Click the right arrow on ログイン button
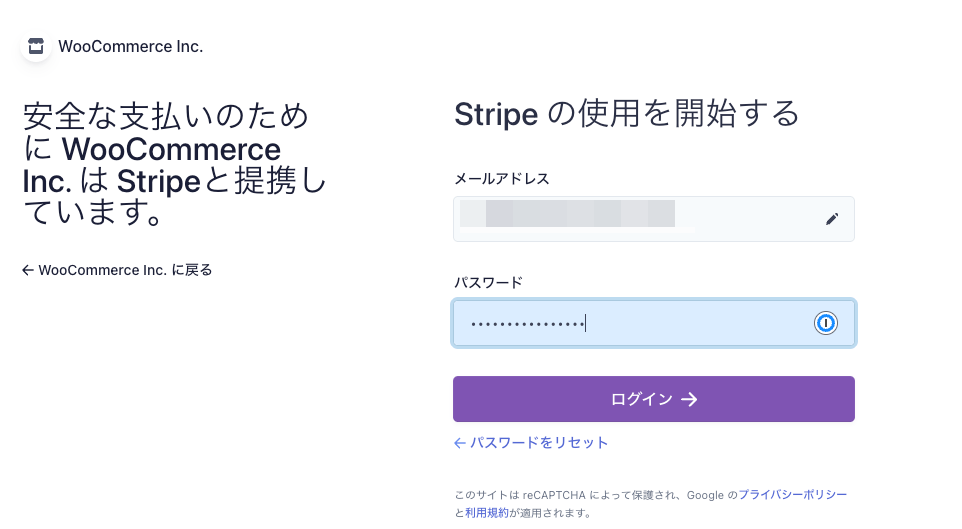 click(x=689, y=400)
